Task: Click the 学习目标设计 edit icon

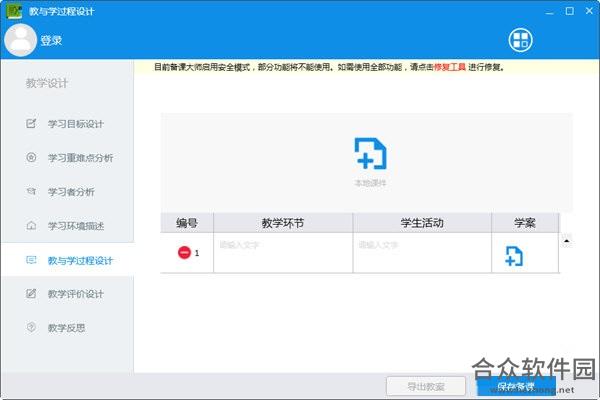Action: 31,123
